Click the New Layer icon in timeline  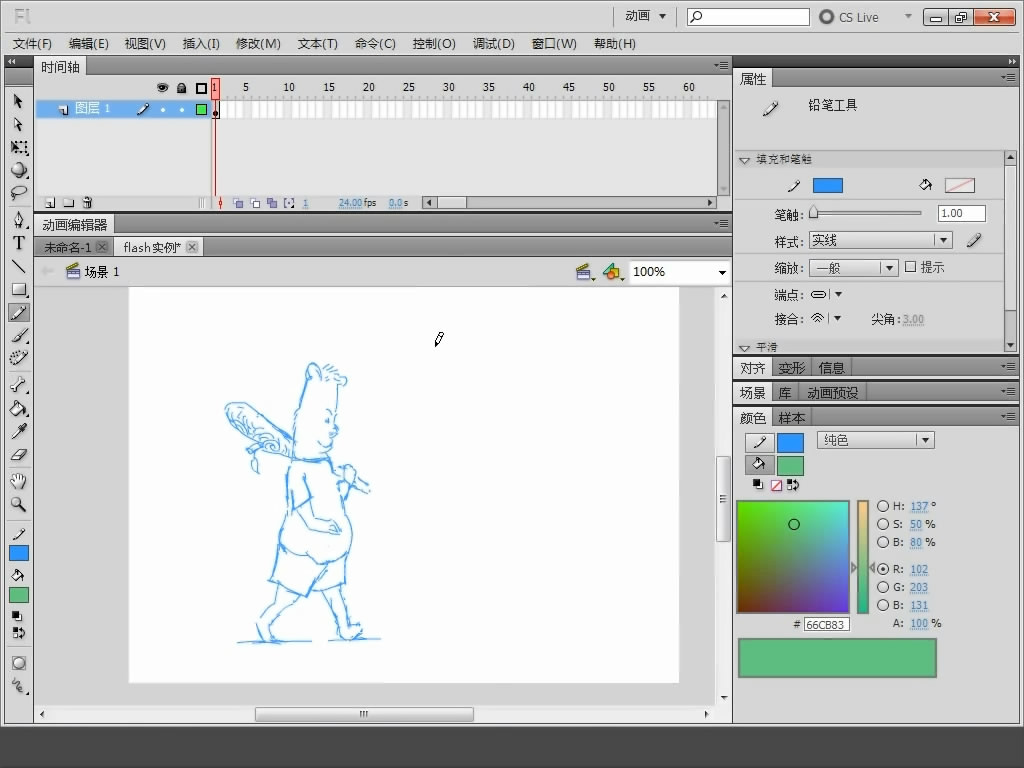pos(50,203)
